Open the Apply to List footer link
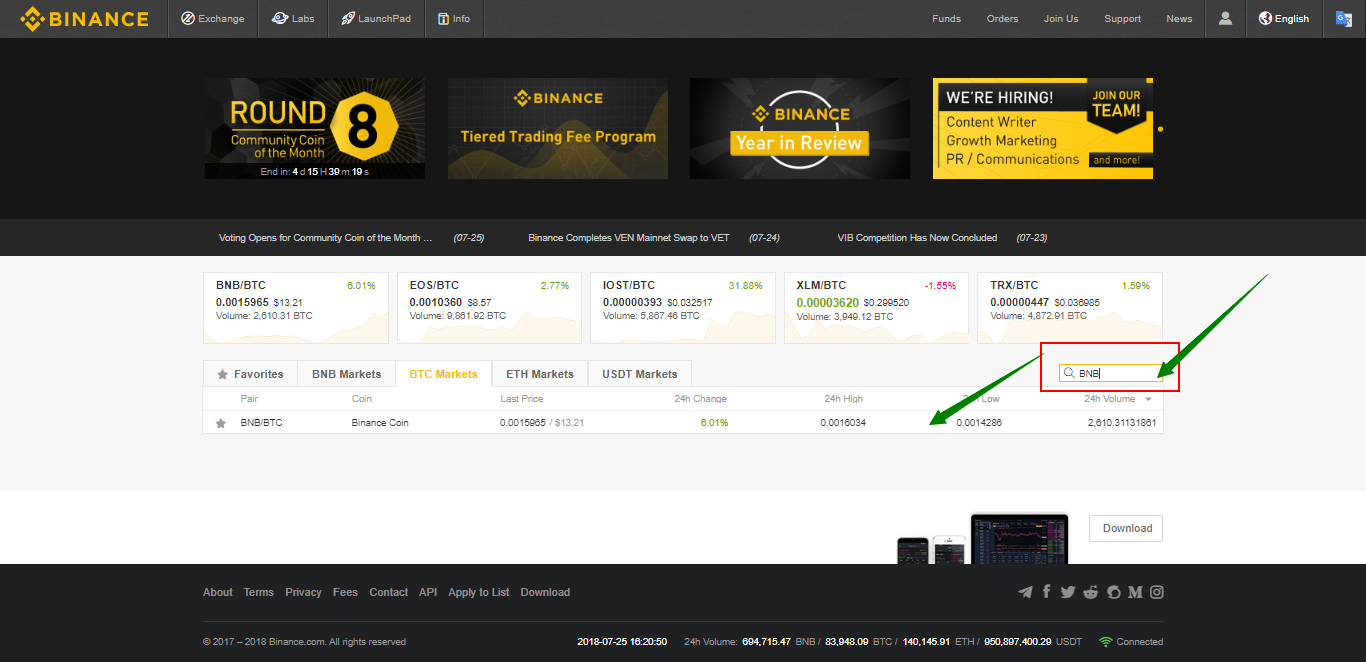 [x=479, y=592]
